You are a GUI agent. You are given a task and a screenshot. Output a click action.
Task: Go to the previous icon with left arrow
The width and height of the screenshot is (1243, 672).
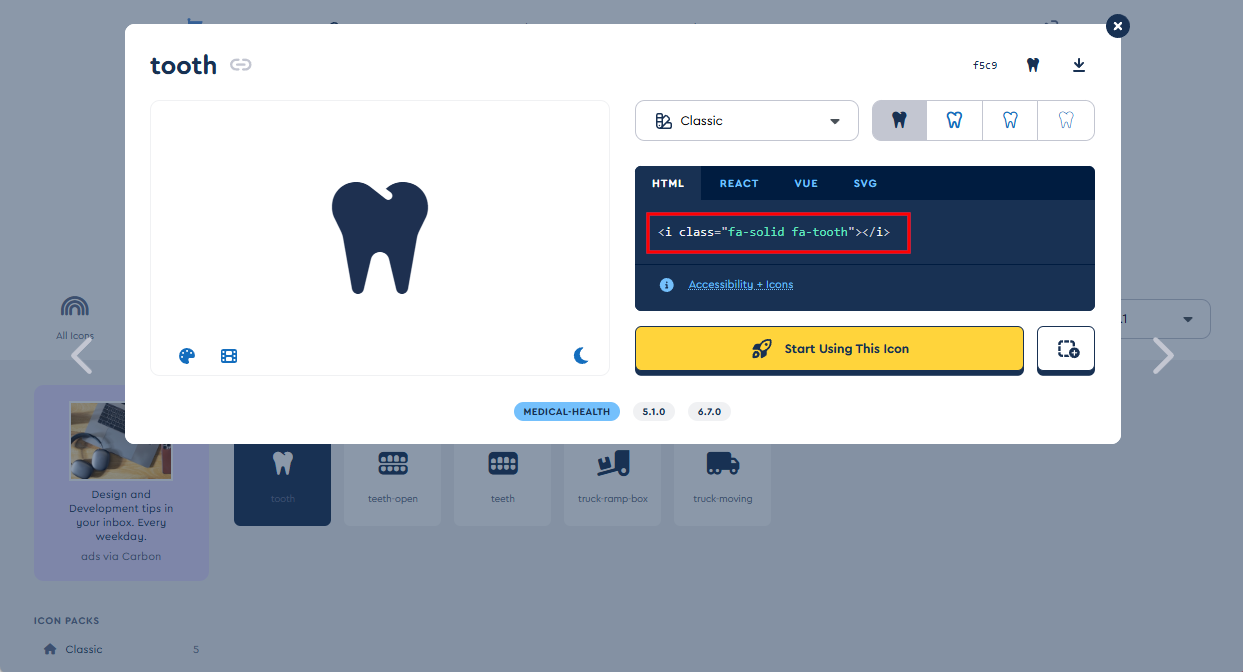pyautogui.click(x=81, y=355)
